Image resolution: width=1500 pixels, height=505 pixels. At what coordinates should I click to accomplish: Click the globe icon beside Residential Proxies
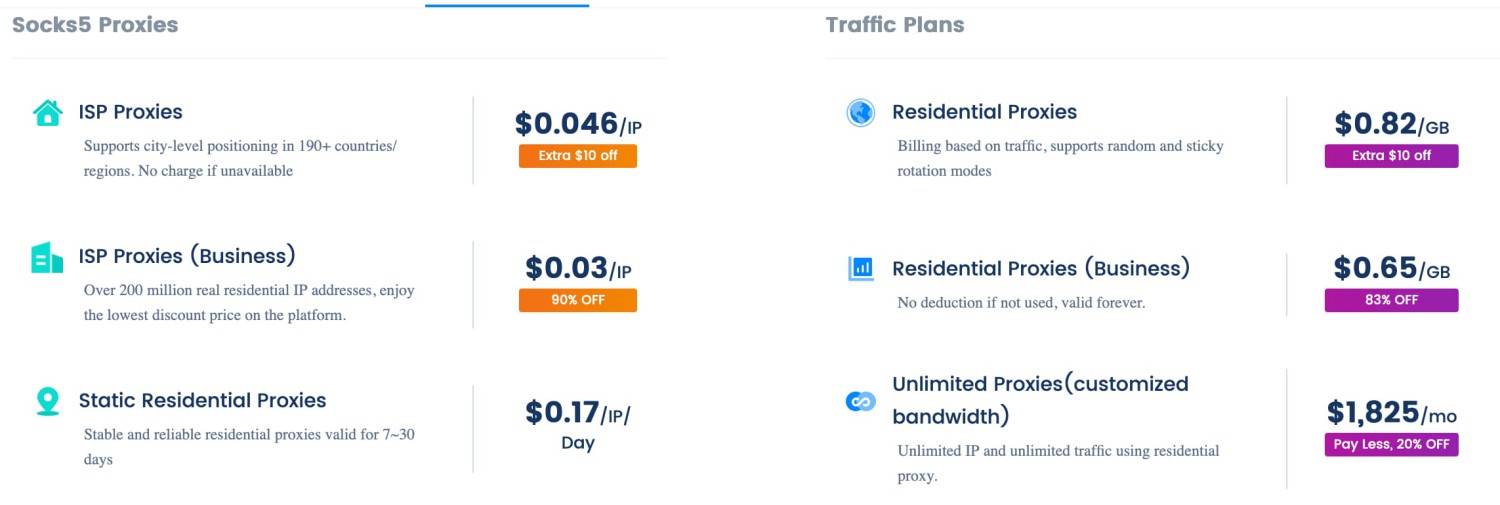(860, 113)
